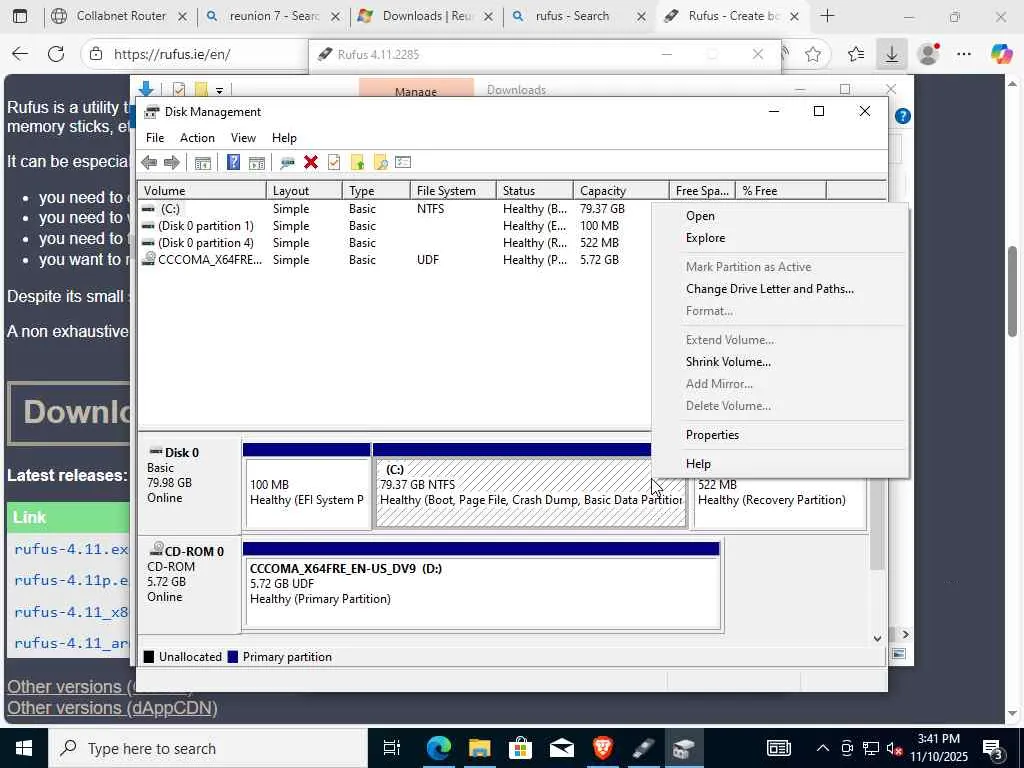The image size is (1024, 768).
Task: Select (C:) row in volume list
Action: point(395,209)
